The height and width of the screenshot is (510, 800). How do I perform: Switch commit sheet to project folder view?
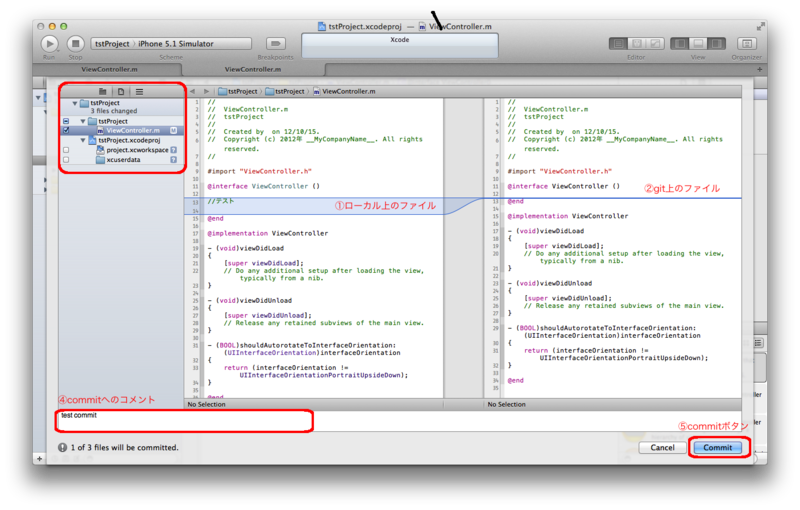103,91
